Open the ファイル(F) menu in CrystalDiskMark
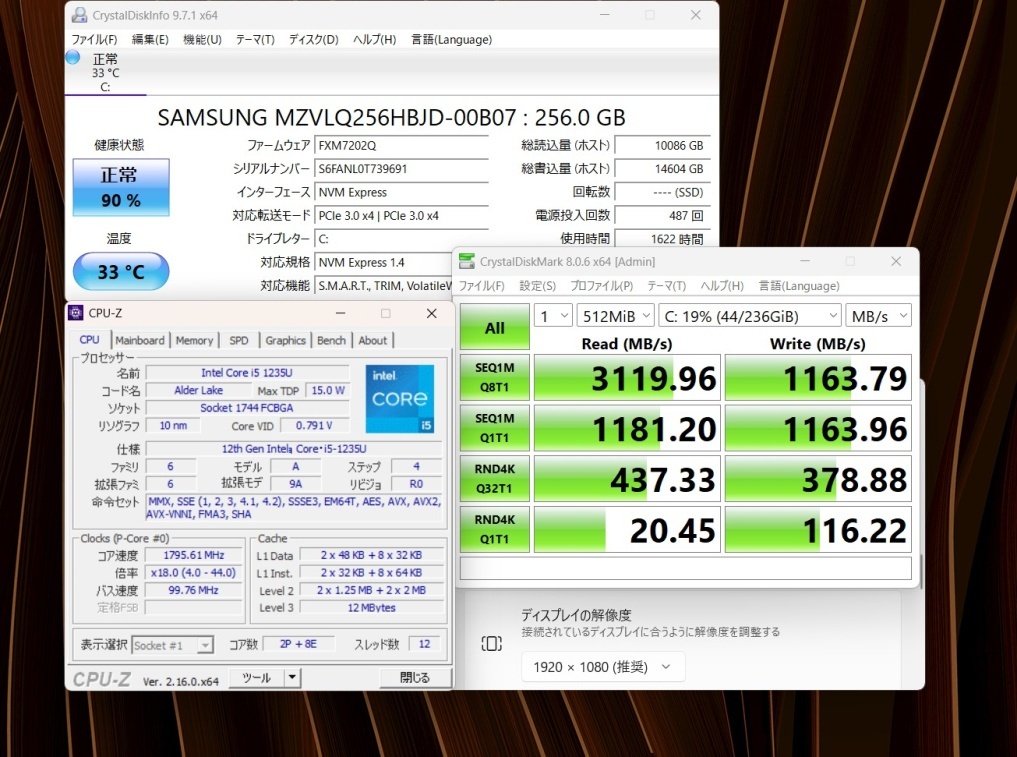Image resolution: width=1017 pixels, height=757 pixels. [482, 286]
